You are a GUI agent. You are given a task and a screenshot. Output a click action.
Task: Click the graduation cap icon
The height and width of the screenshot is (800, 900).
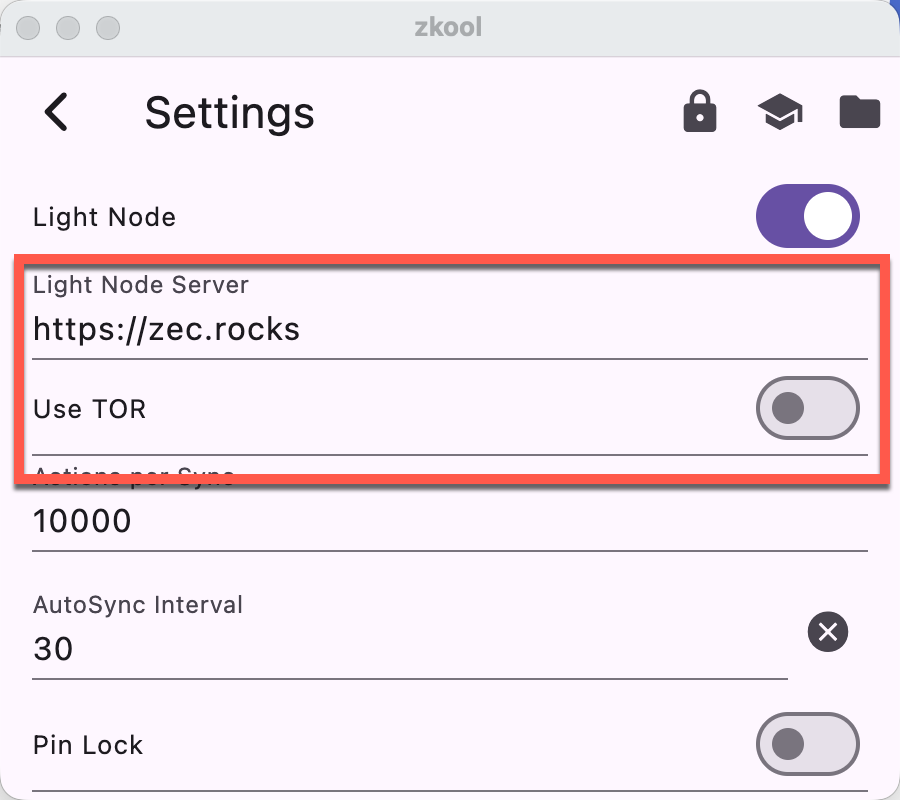(780, 112)
